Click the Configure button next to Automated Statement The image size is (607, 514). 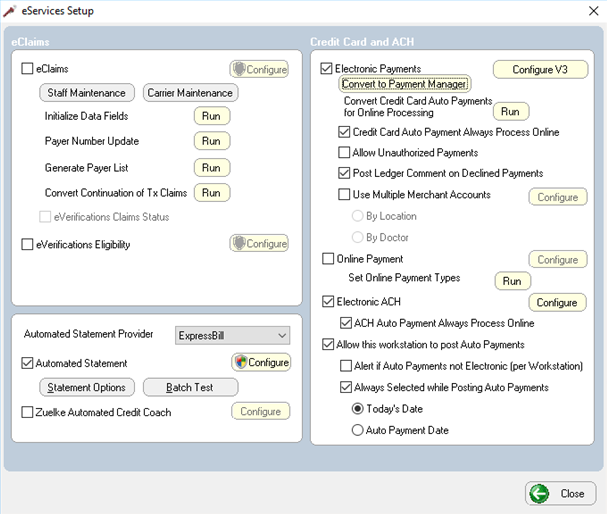(261, 362)
